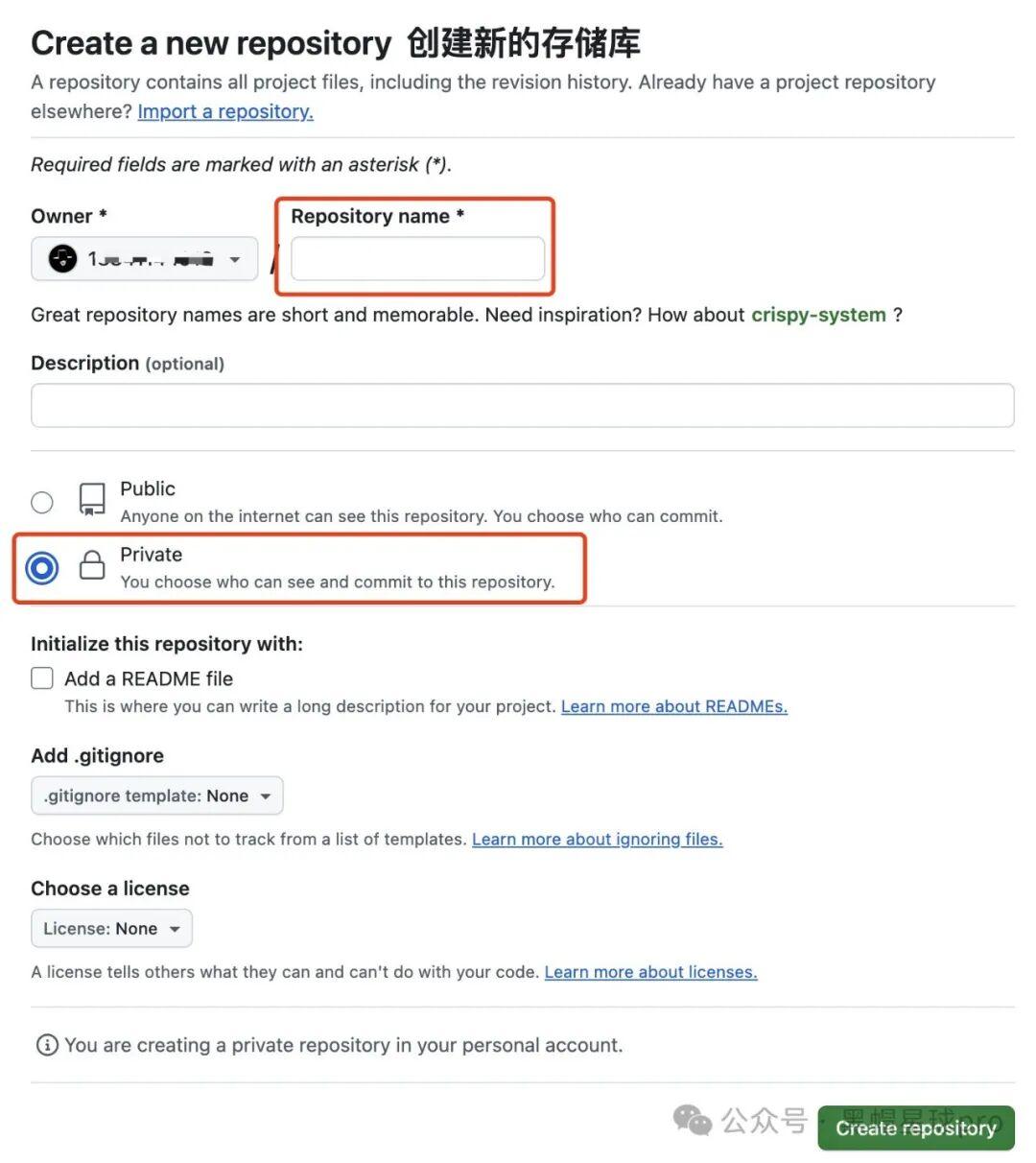
Task: Click the Add a README file label
Action: click(x=149, y=678)
